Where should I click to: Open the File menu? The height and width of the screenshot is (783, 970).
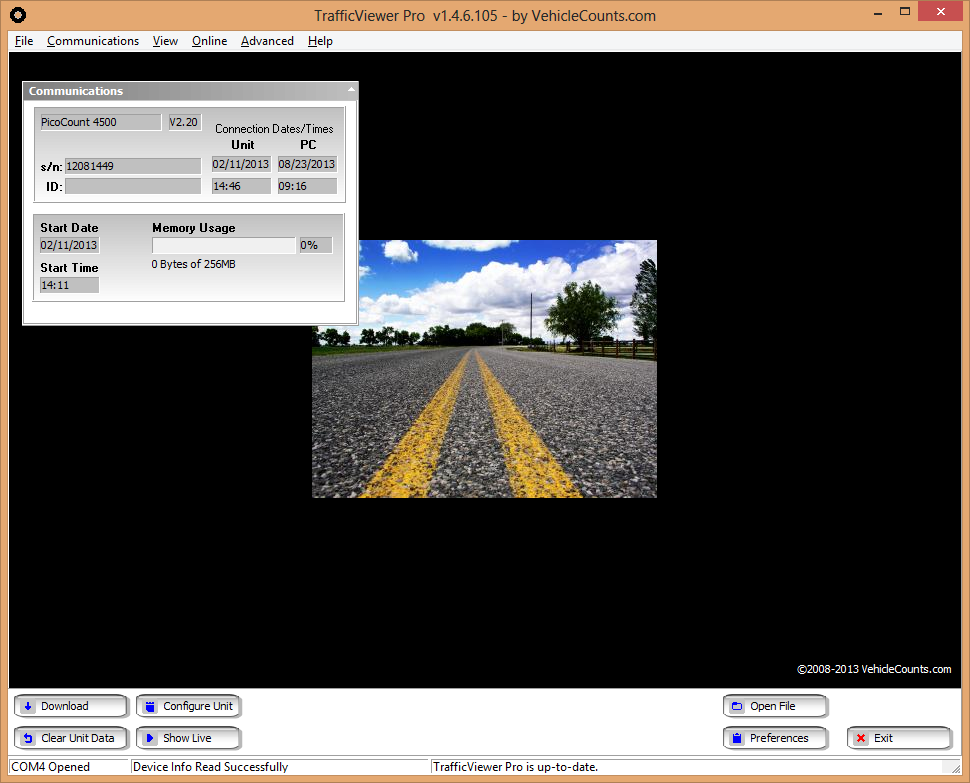[23, 41]
